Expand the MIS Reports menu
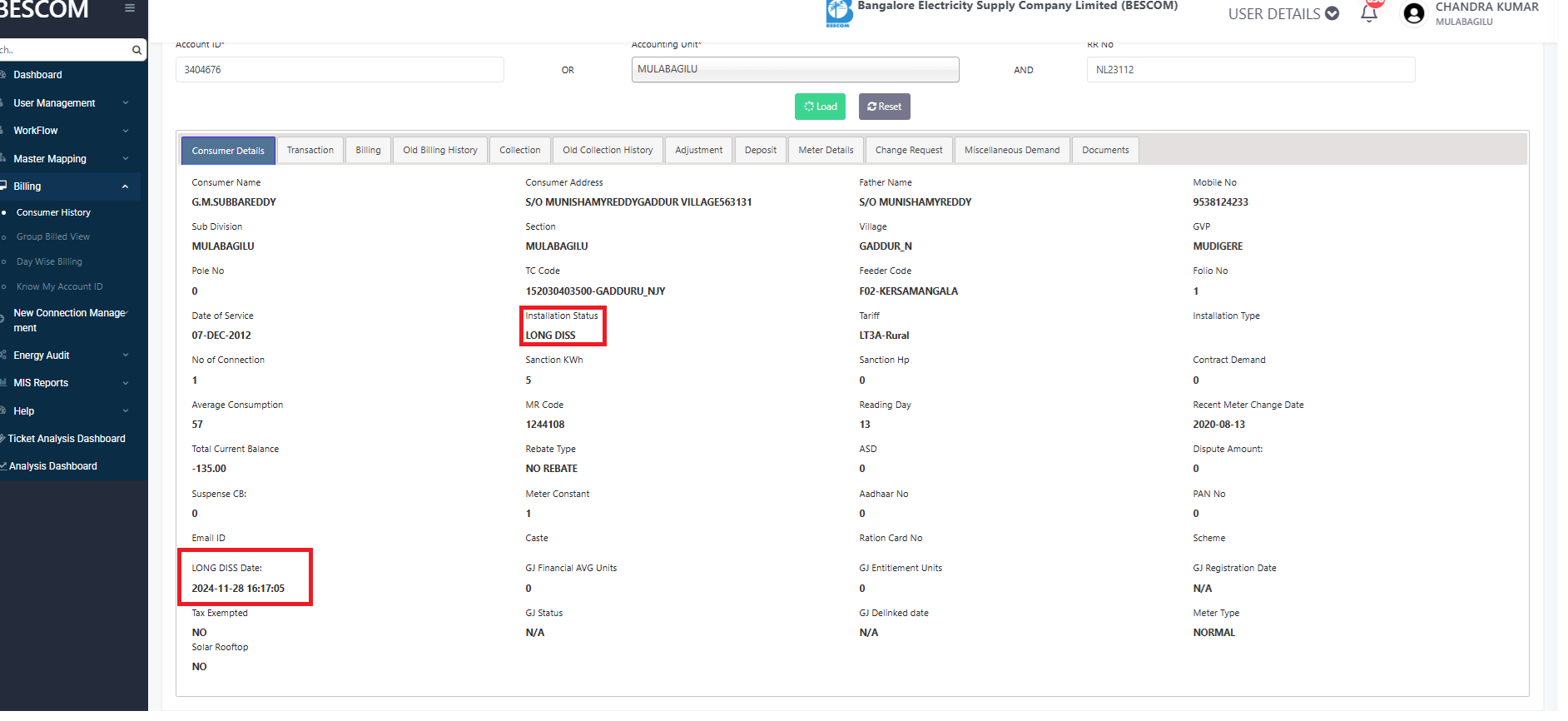Screen dimensions: 1568x721 71,383
